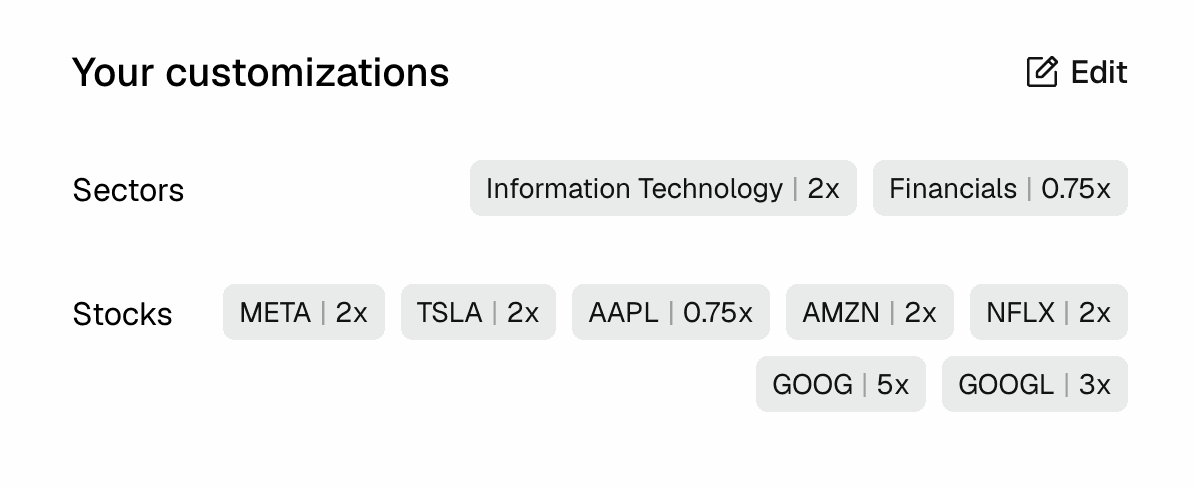Click the 0.75x multiplier on Financials
Viewport: 1194px width, 488px height.
[1076, 188]
